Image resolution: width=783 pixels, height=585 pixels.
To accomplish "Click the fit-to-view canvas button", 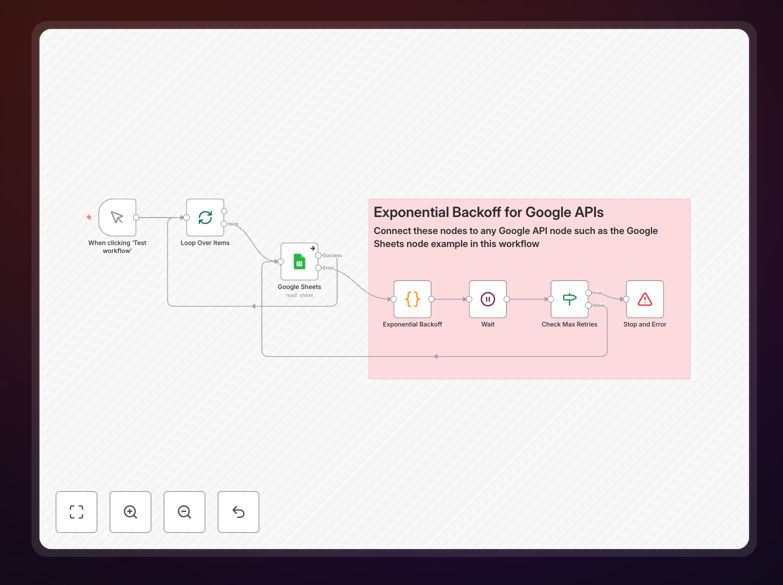I will 76,512.
